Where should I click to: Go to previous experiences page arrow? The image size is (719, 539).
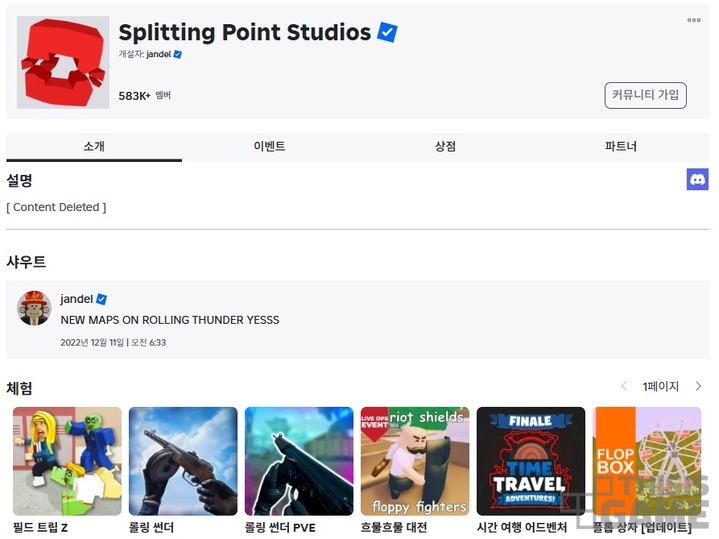(624, 386)
